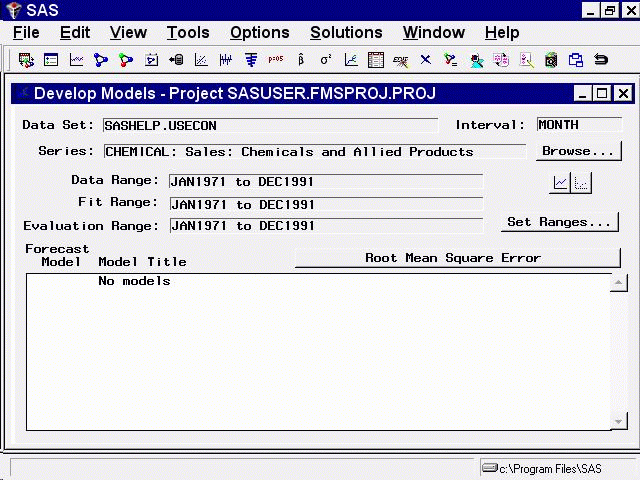The width and height of the screenshot is (640, 480).
Task: Click the curved back arrow toolbar icon
Action: (x=601, y=60)
